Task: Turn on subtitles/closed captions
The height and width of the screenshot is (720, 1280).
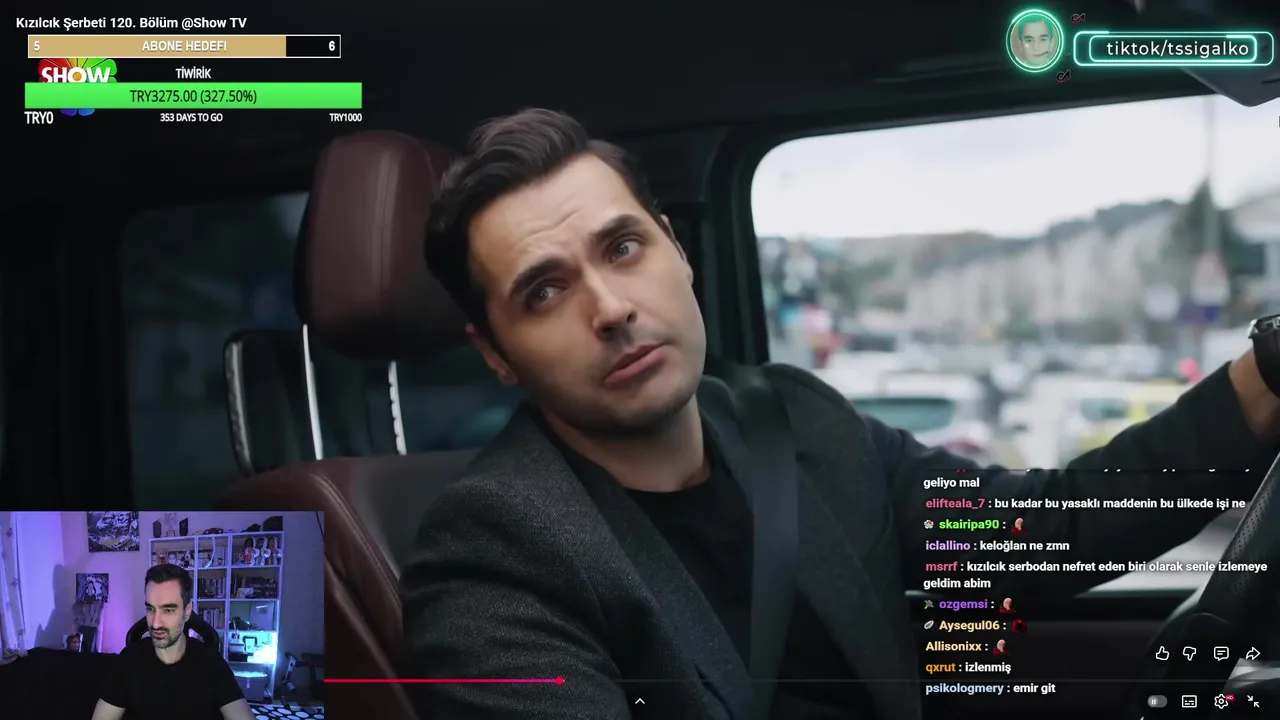Action: coord(1189,701)
